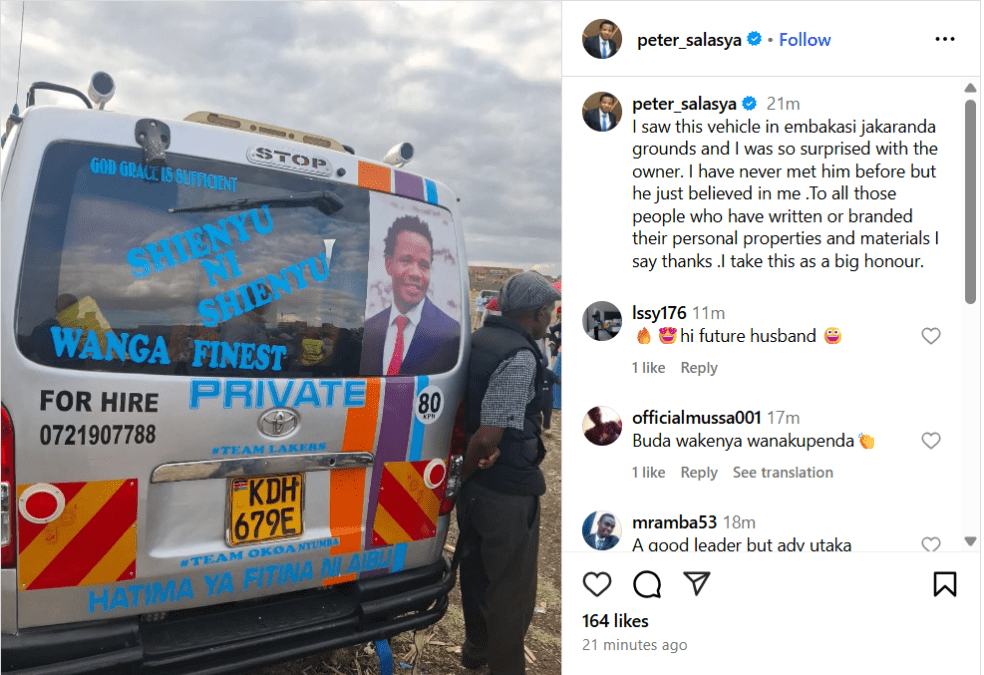Image resolution: width=984 pixels, height=675 pixels.
Task: Like officialmussa001's comment heart
Action: click(x=931, y=441)
